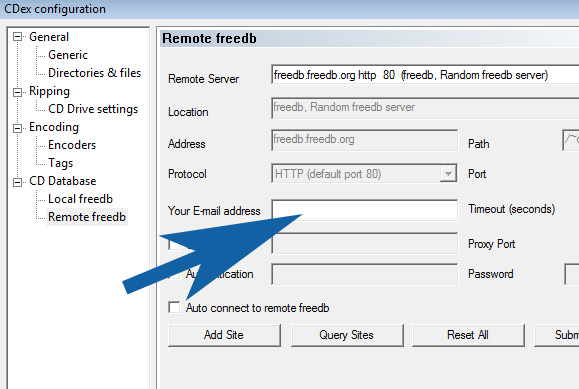Open the Local freedb page
Viewport: 579px width, 389px height.
point(80,199)
